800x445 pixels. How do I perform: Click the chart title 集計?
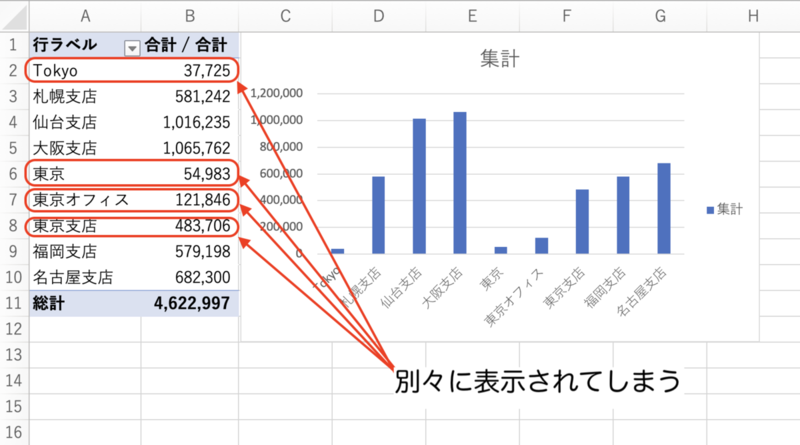[499, 59]
